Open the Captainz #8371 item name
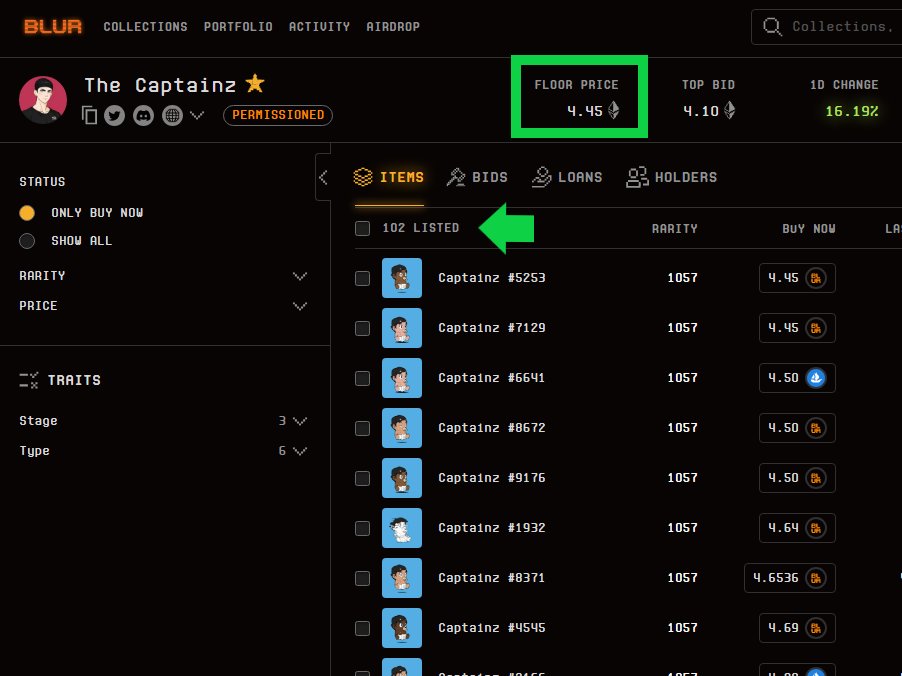This screenshot has height=676, width=902. pos(492,578)
